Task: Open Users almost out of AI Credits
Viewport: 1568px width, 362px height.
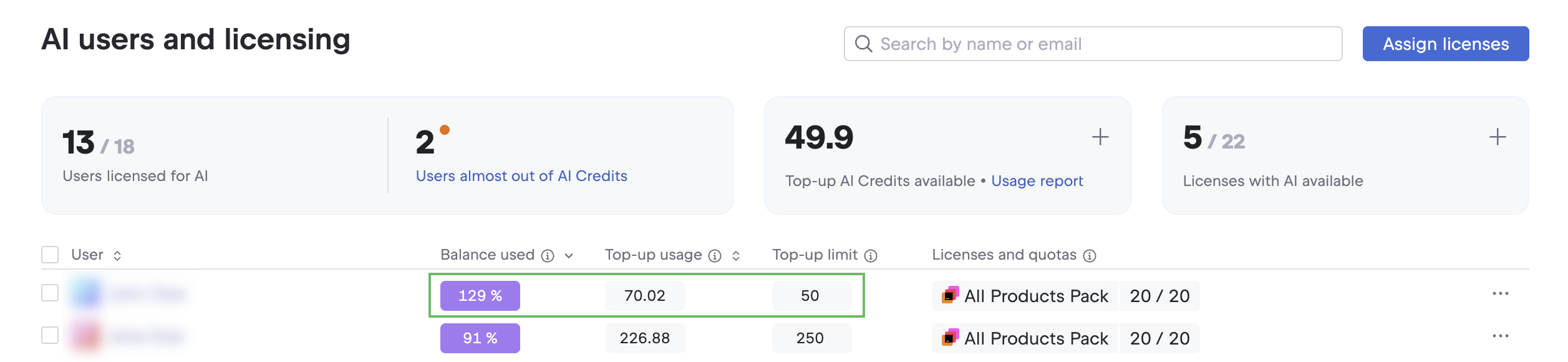Action: [x=521, y=176]
